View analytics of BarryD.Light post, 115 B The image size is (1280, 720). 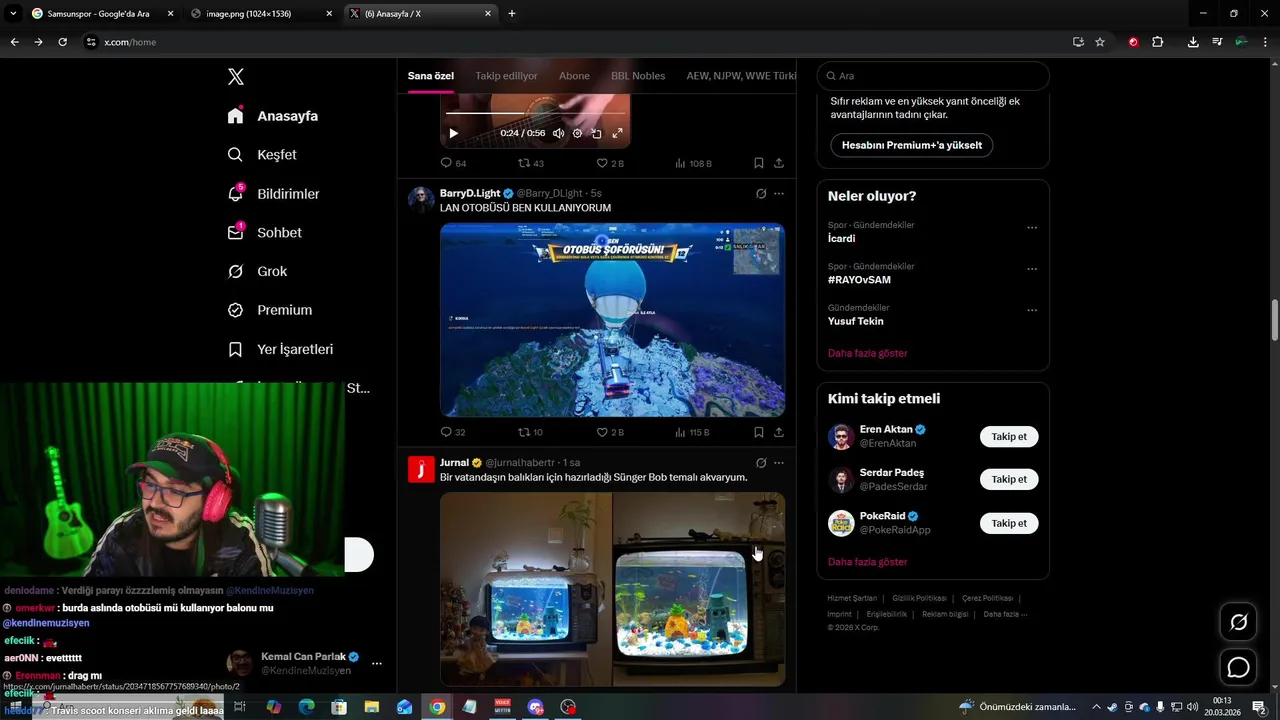coord(693,432)
